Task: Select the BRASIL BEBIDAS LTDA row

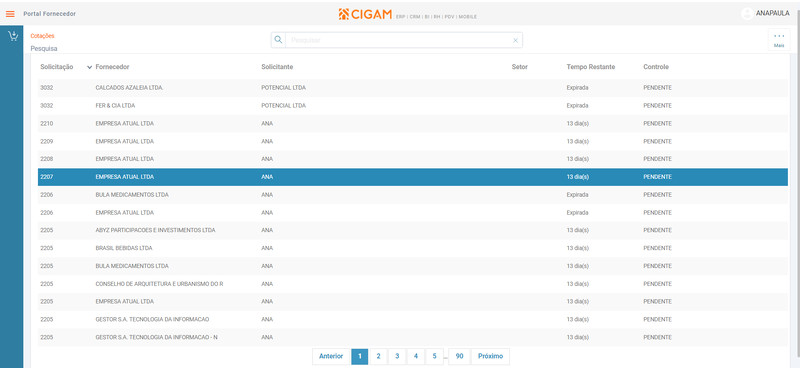Action: (x=413, y=248)
